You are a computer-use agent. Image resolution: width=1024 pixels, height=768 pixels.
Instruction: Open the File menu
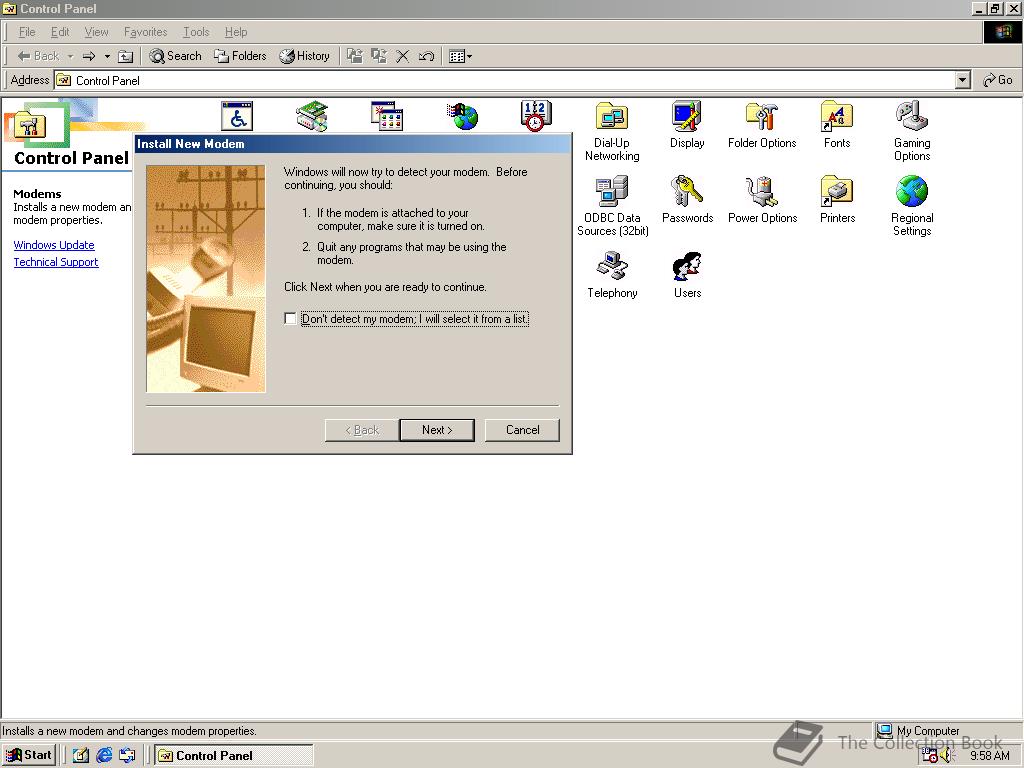point(27,32)
